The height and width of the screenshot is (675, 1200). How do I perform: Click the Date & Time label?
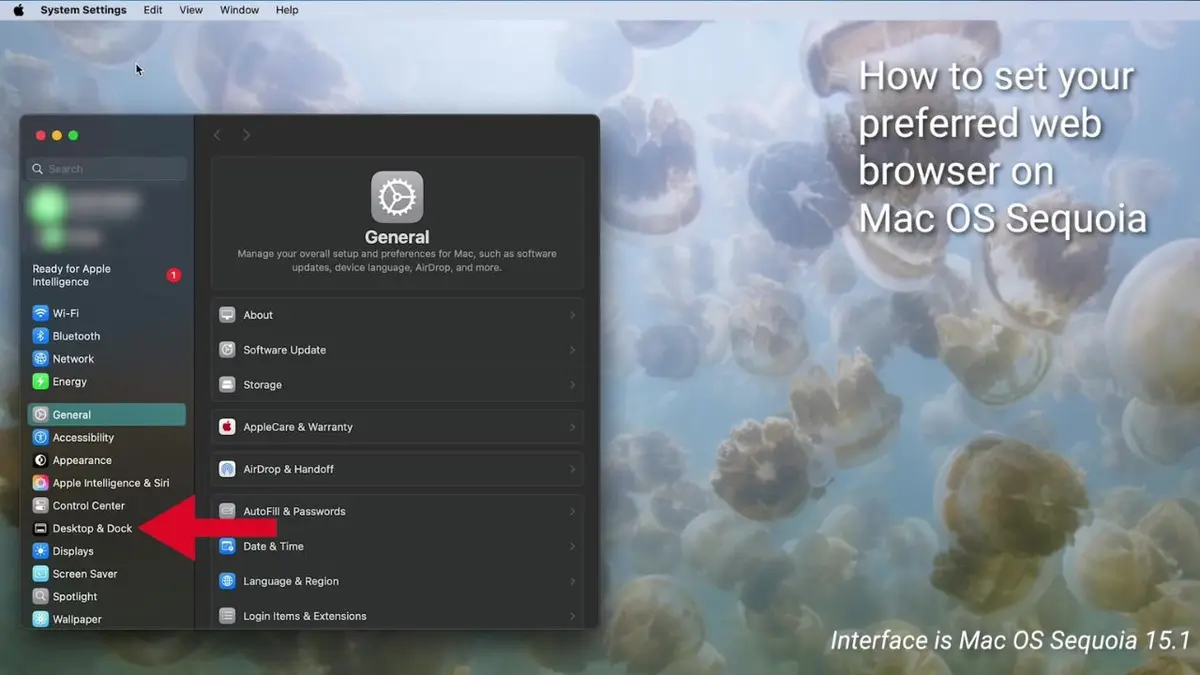273,546
